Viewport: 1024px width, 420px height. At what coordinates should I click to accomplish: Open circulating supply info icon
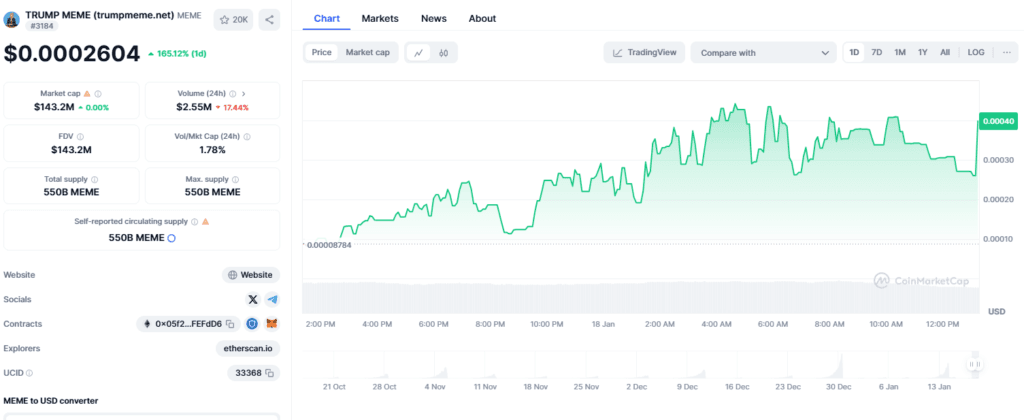click(195, 222)
